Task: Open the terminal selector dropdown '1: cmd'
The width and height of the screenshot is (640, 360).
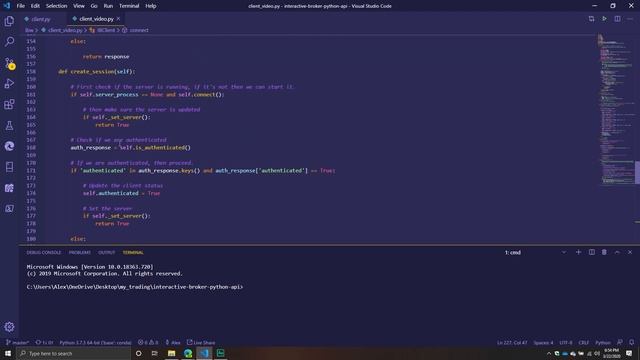Action: click(x=536, y=252)
